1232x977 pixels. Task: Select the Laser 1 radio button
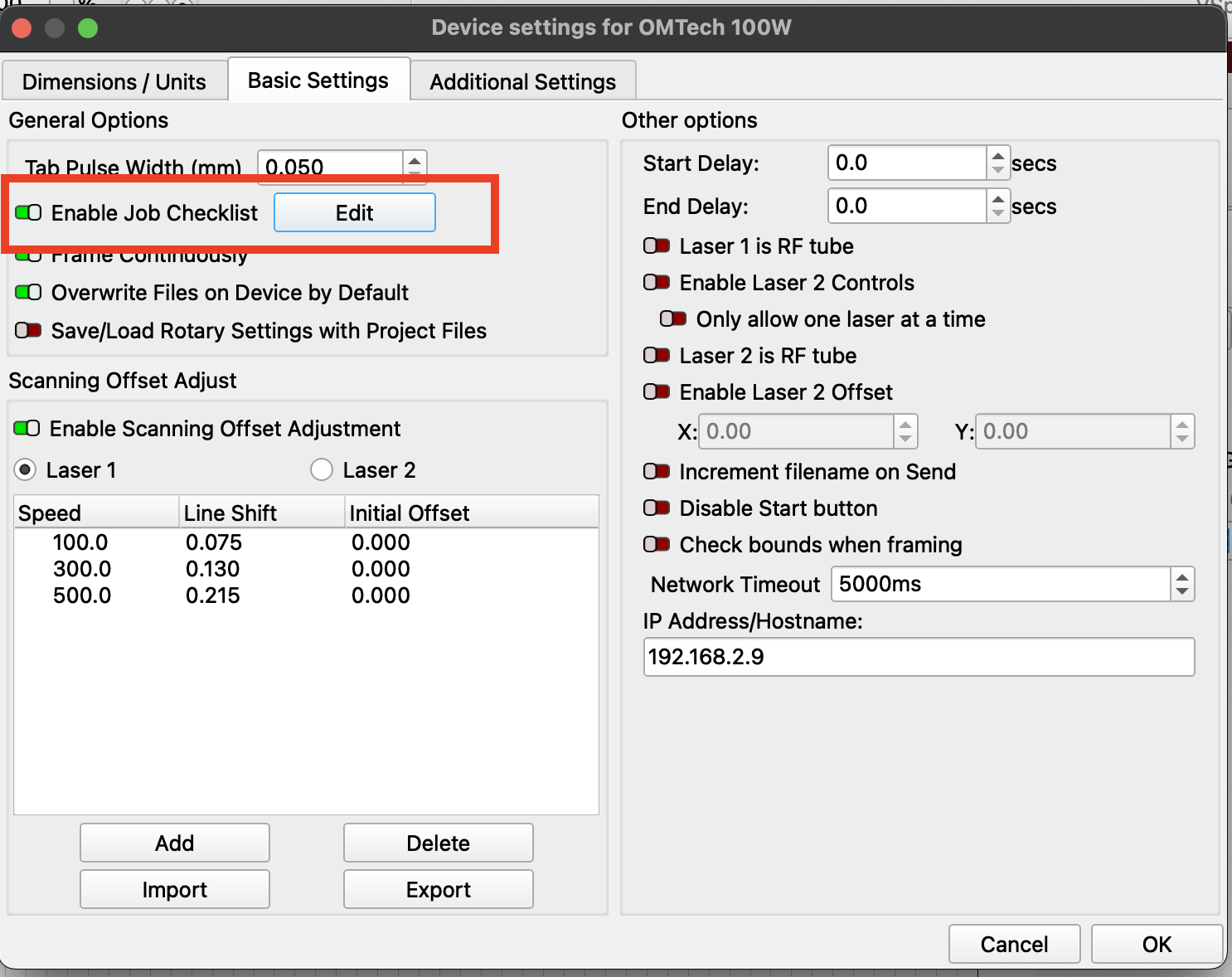[26, 470]
